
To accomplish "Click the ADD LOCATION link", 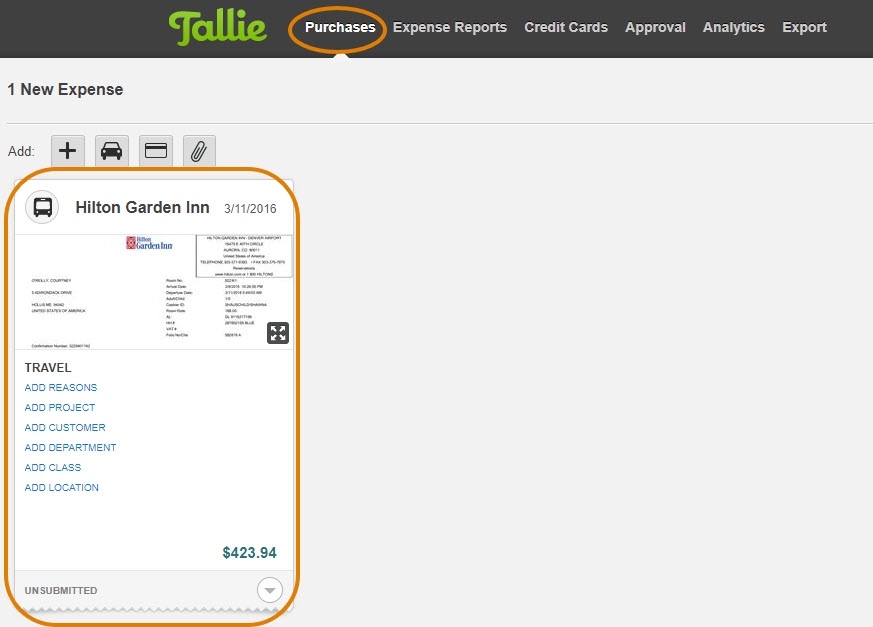I will [x=62, y=488].
